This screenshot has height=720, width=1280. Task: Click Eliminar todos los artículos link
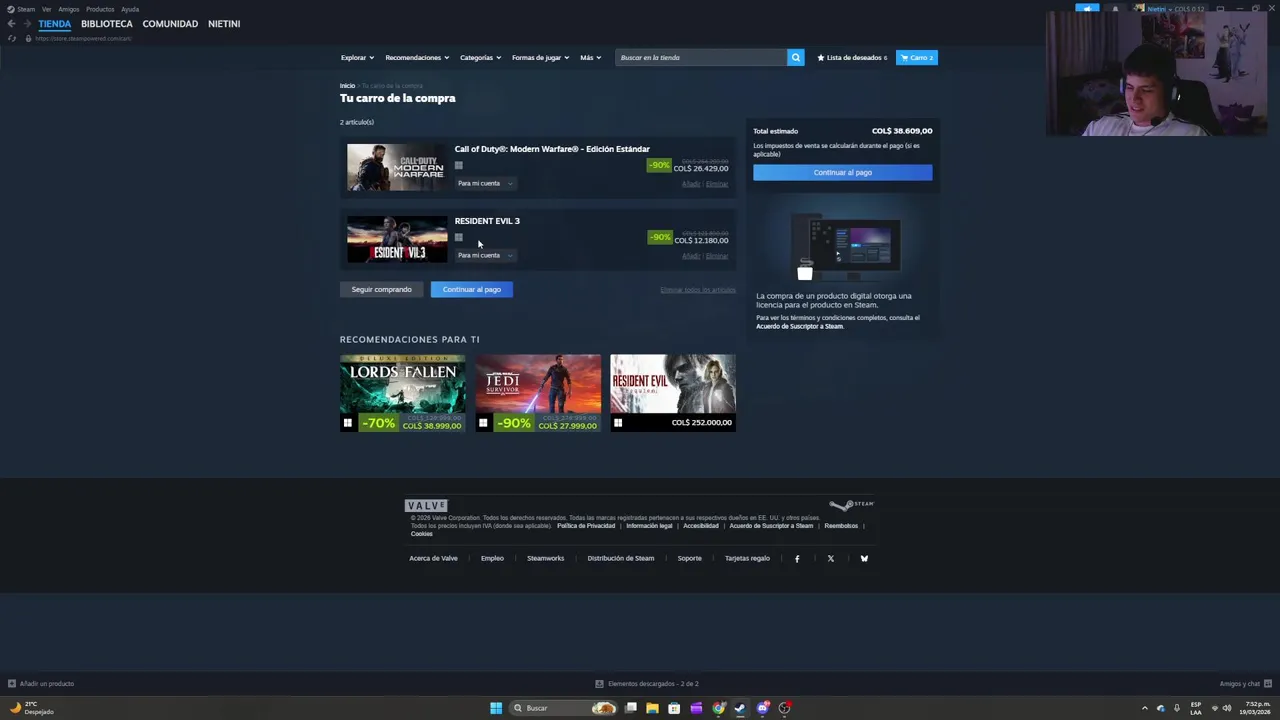(x=698, y=290)
